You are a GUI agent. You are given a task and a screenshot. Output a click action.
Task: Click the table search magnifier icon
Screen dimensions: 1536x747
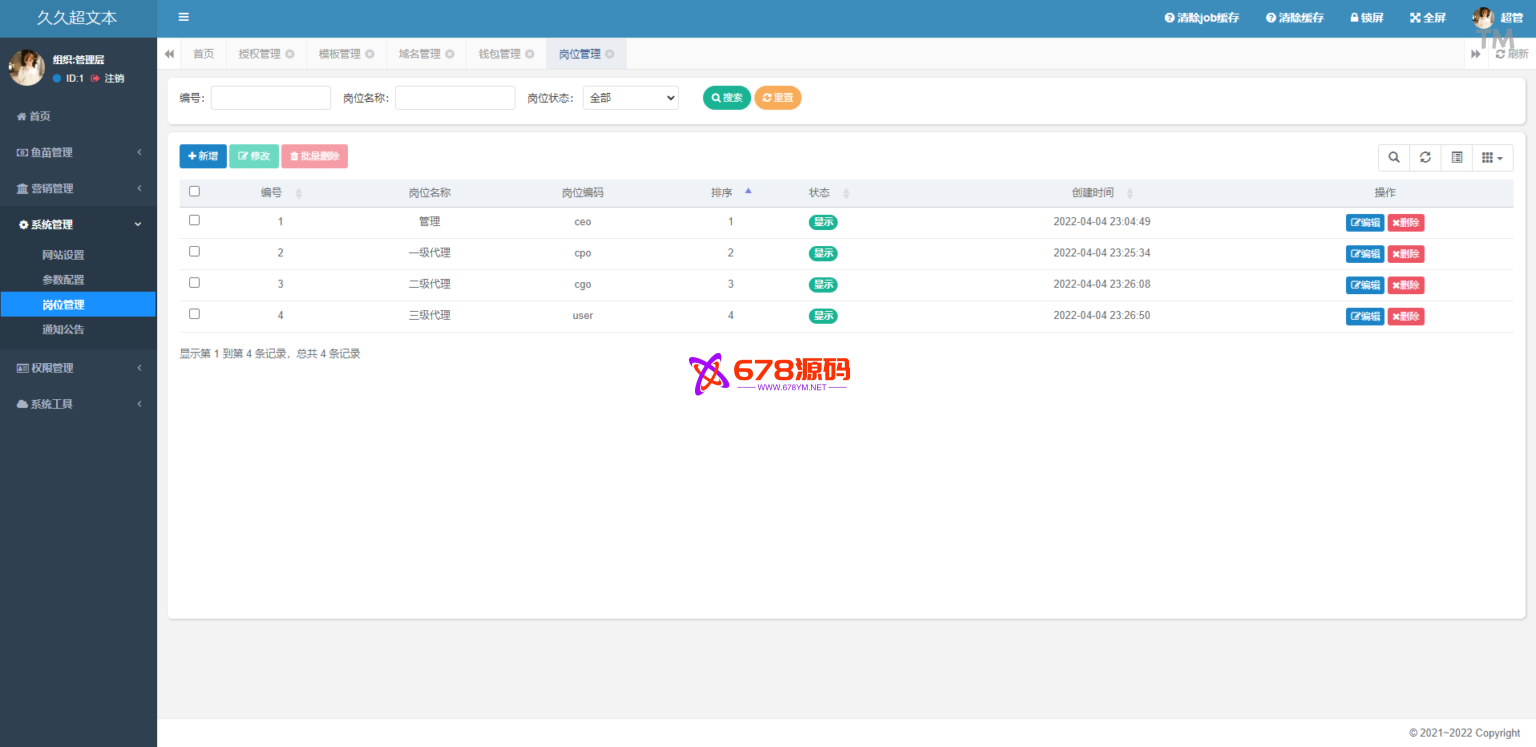(x=1393, y=157)
